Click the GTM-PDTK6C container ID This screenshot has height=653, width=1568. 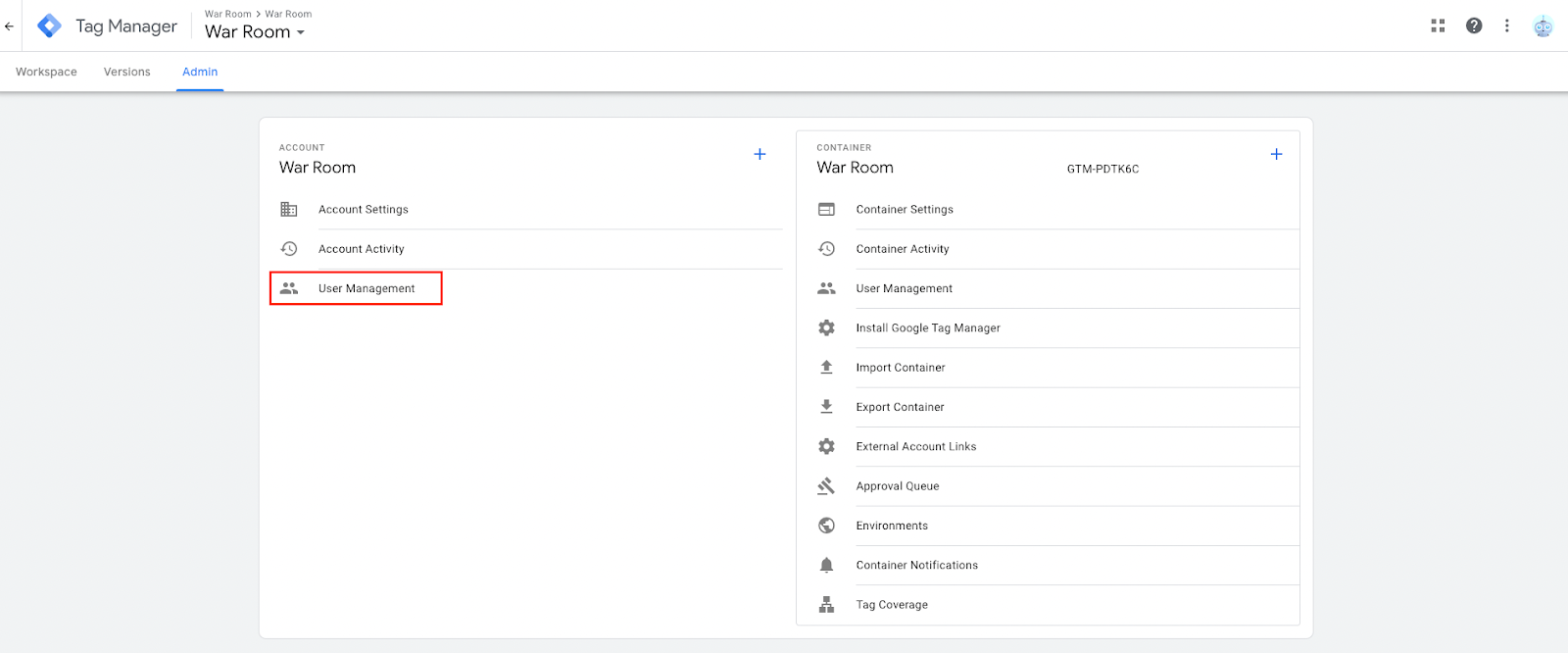(x=1102, y=169)
